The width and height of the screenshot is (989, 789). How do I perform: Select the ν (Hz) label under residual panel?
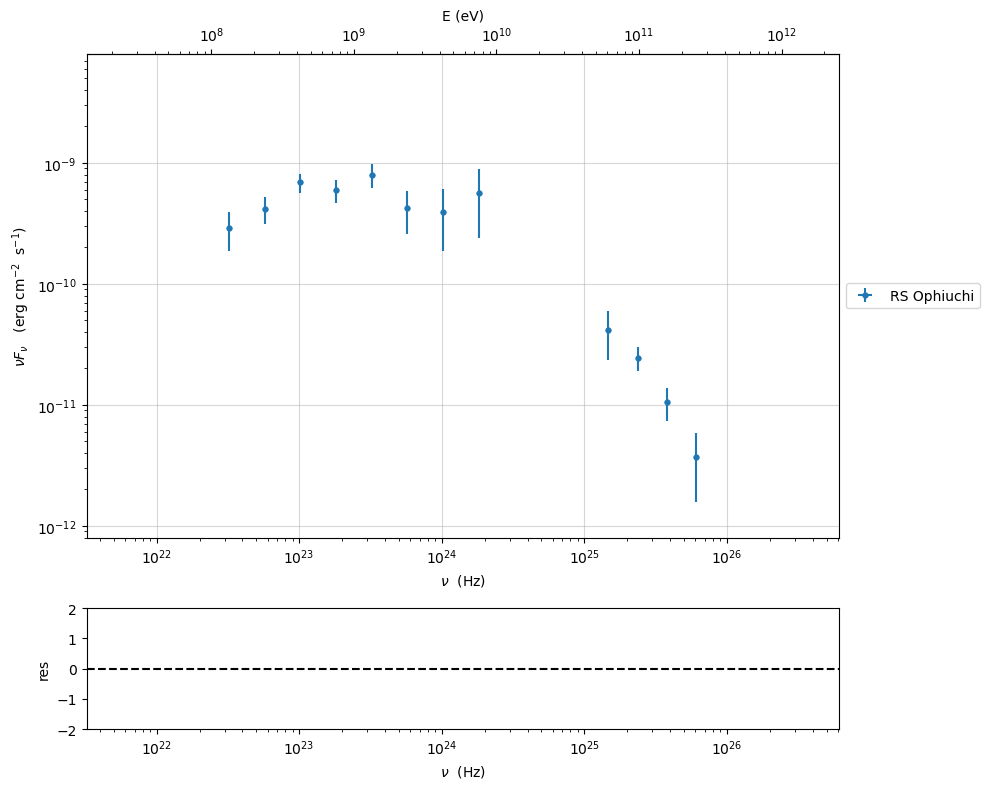pyautogui.click(x=462, y=772)
